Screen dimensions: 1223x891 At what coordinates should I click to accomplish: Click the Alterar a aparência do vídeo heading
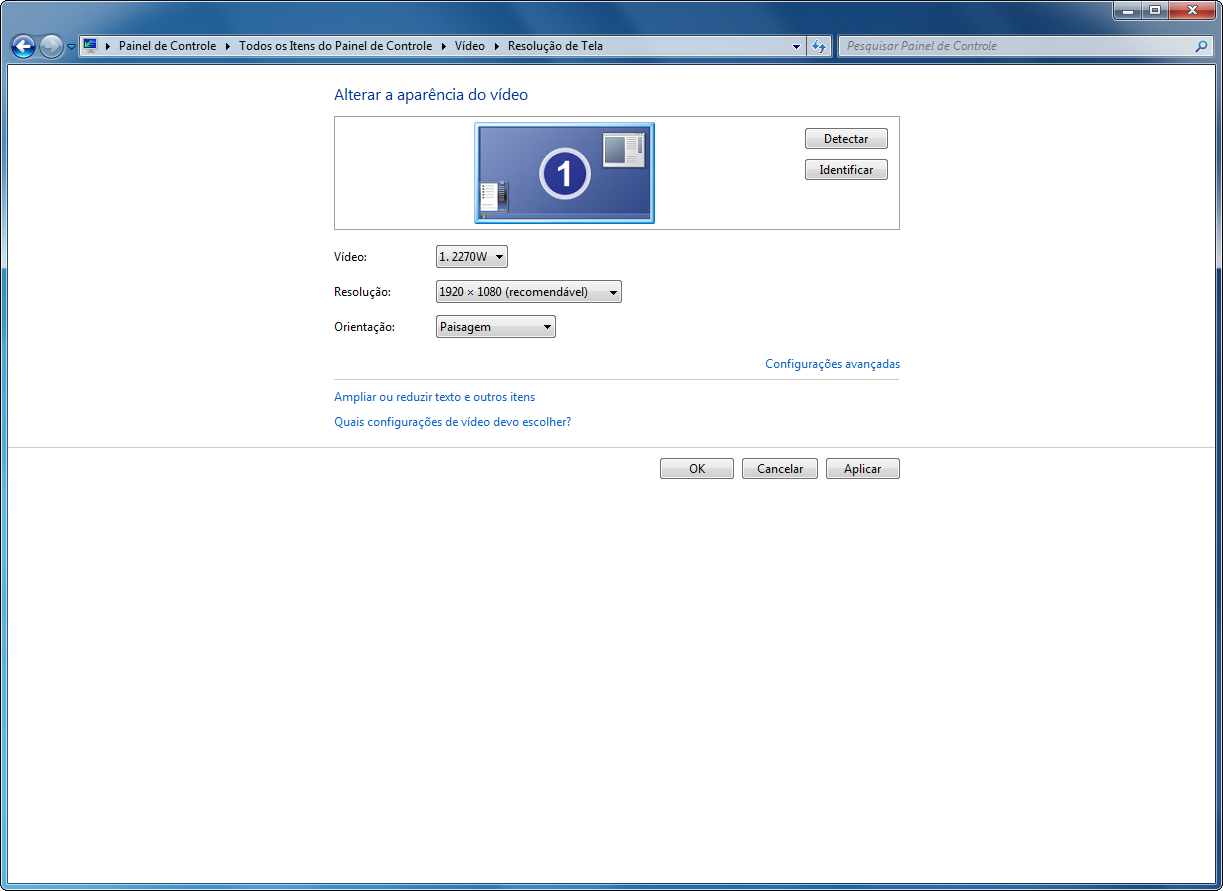[431, 95]
